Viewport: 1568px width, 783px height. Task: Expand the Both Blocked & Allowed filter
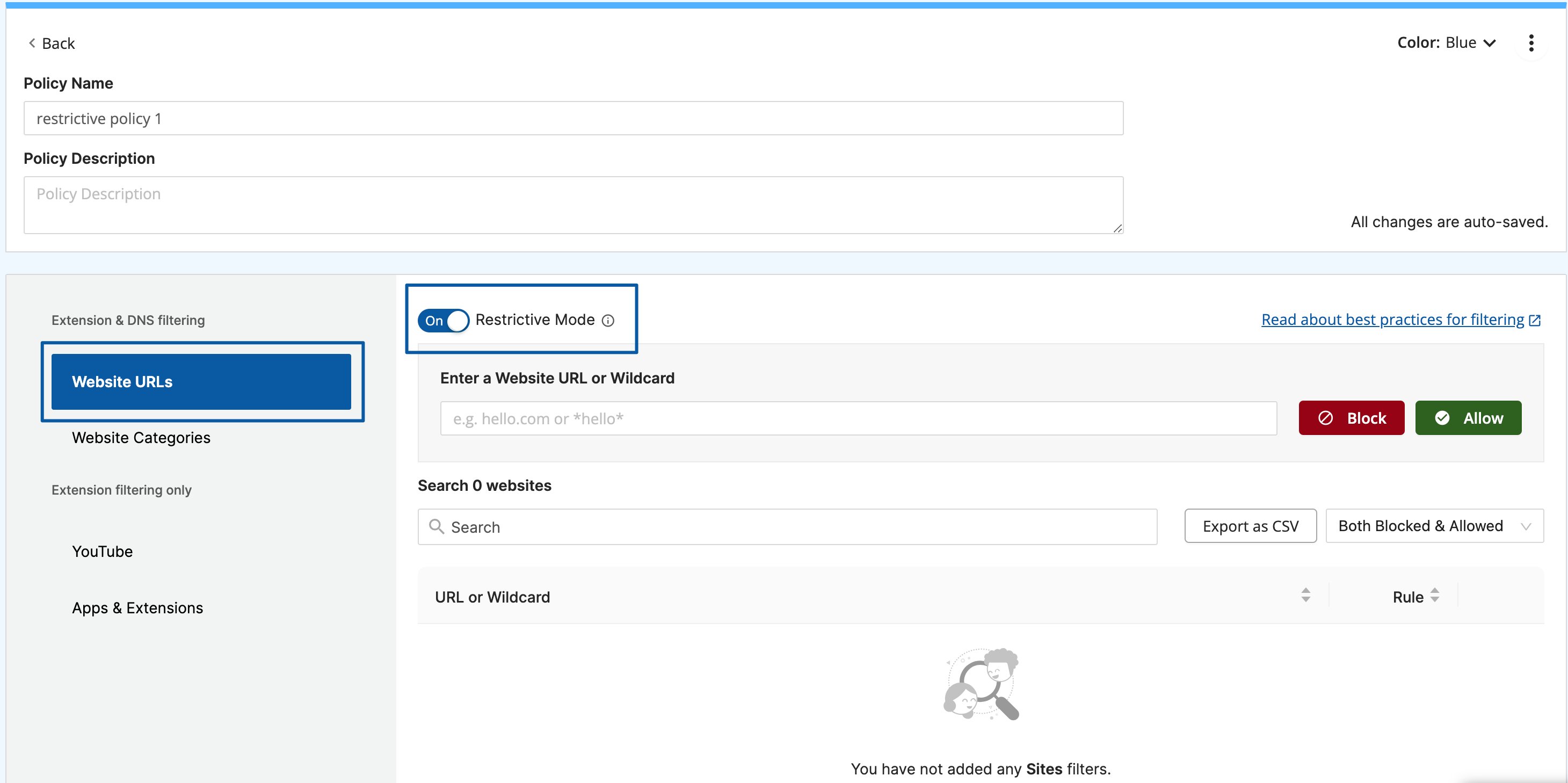(1434, 526)
